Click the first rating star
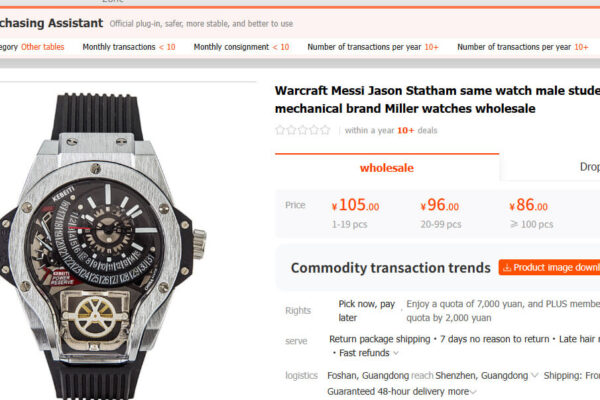Screen dimensions: 600x400 tap(280, 130)
